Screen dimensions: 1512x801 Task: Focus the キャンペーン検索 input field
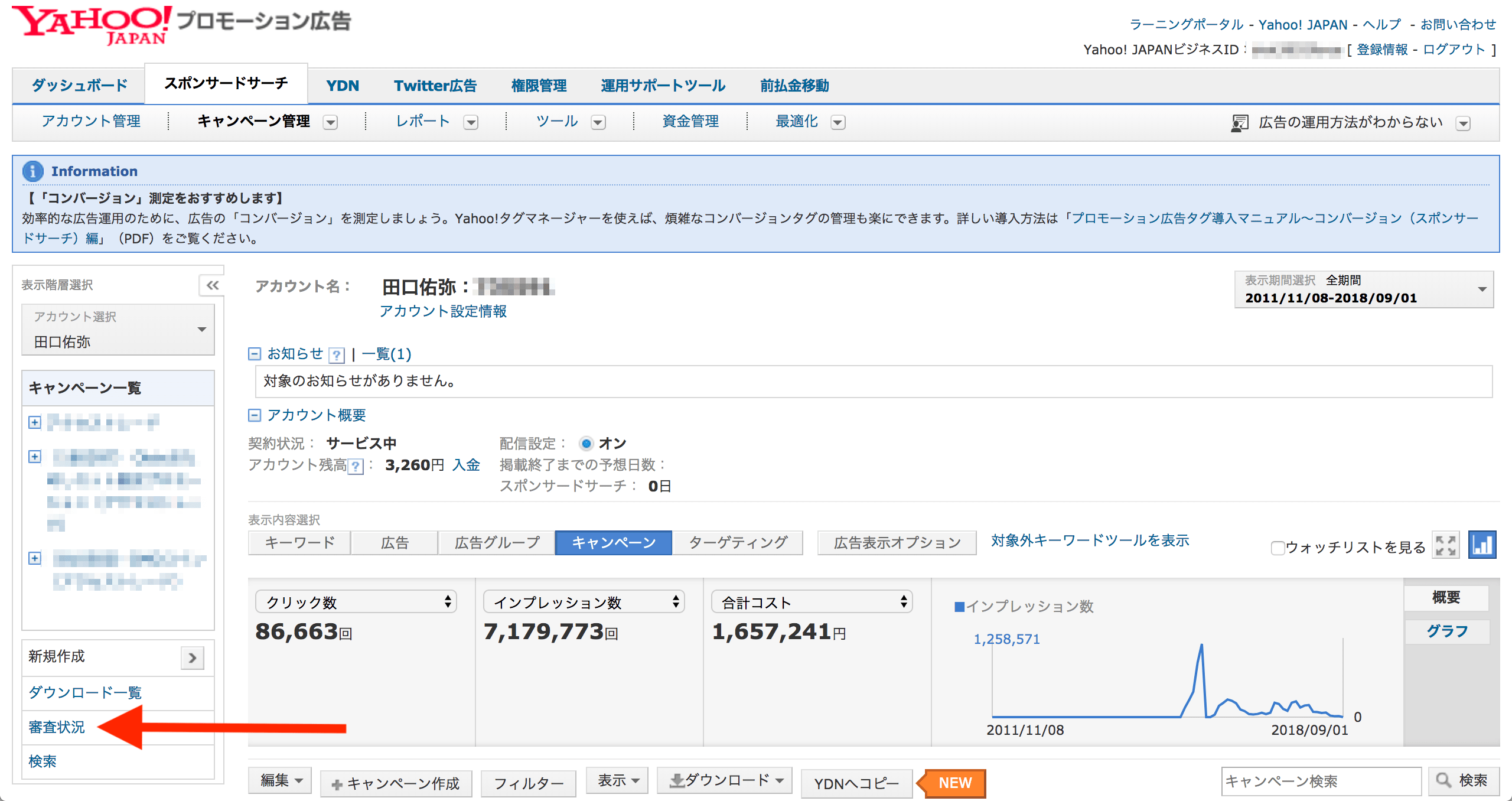[x=1321, y=782]
